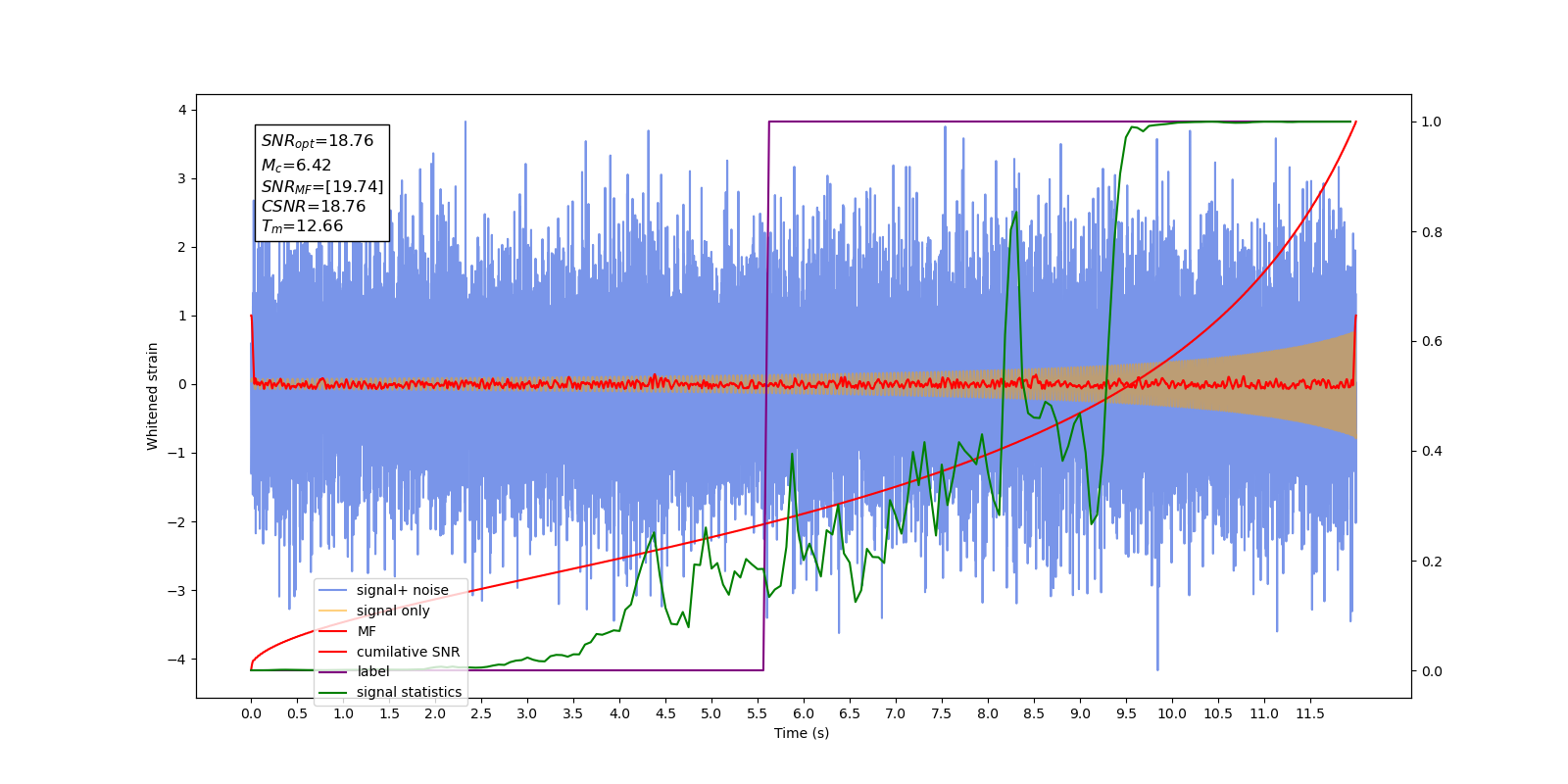
Task: Click the SNRopt=18.76 annotation text
Action: pos(318,141)
